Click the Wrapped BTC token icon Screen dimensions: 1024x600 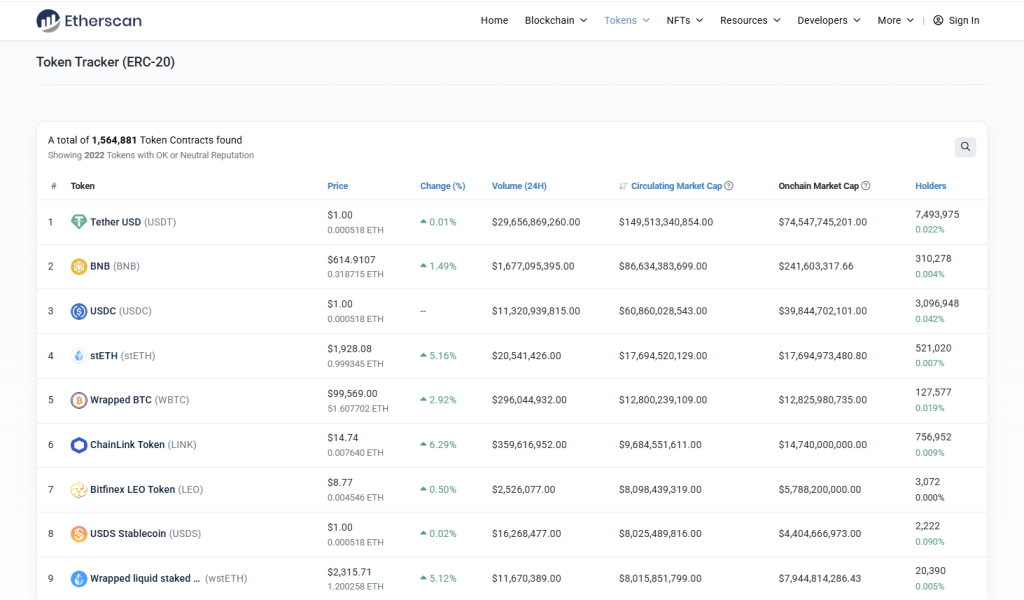(78, 400)
